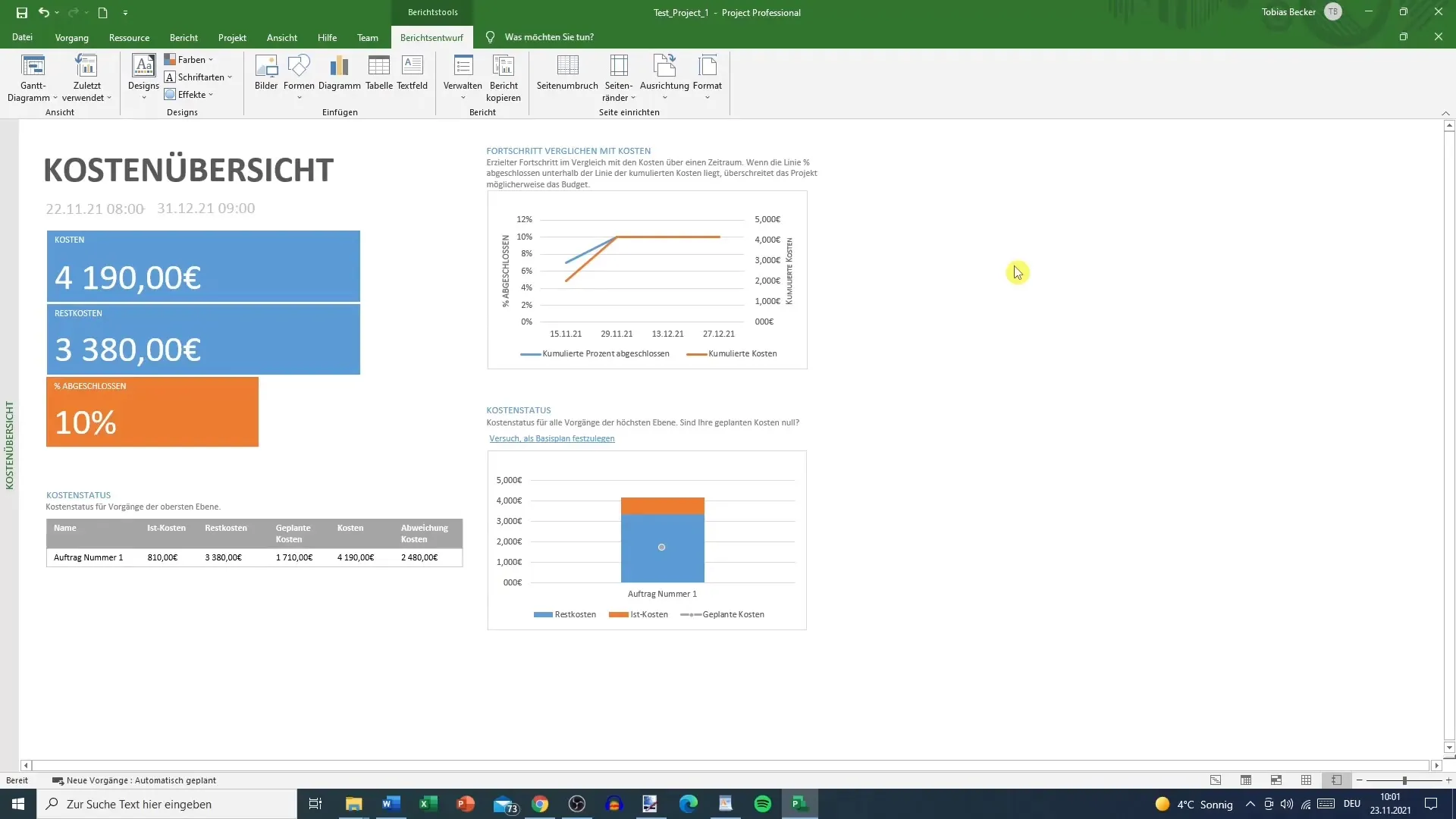This screenshot has height=819, width=1456.
Task: Click the zoom slider handle in status bar
Action: coord(1404,780)
